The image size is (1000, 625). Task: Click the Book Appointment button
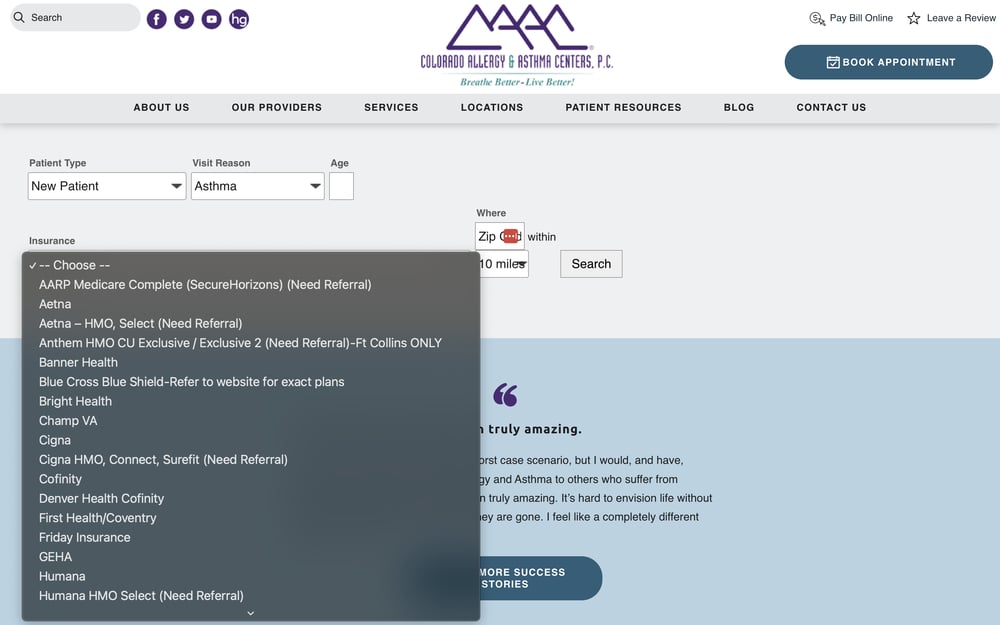(x=888, y=62)
